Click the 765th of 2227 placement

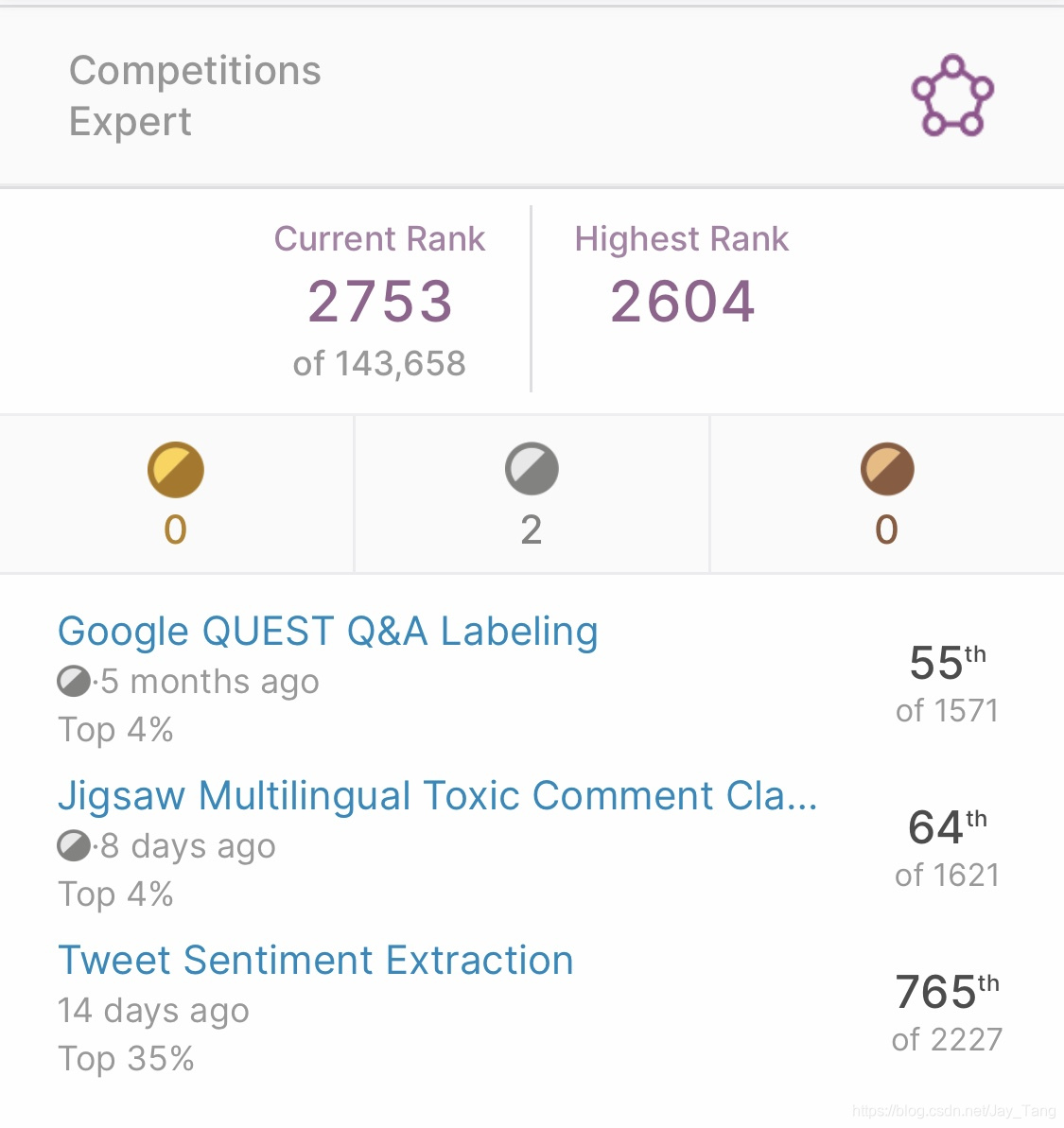click(947, 1013)
